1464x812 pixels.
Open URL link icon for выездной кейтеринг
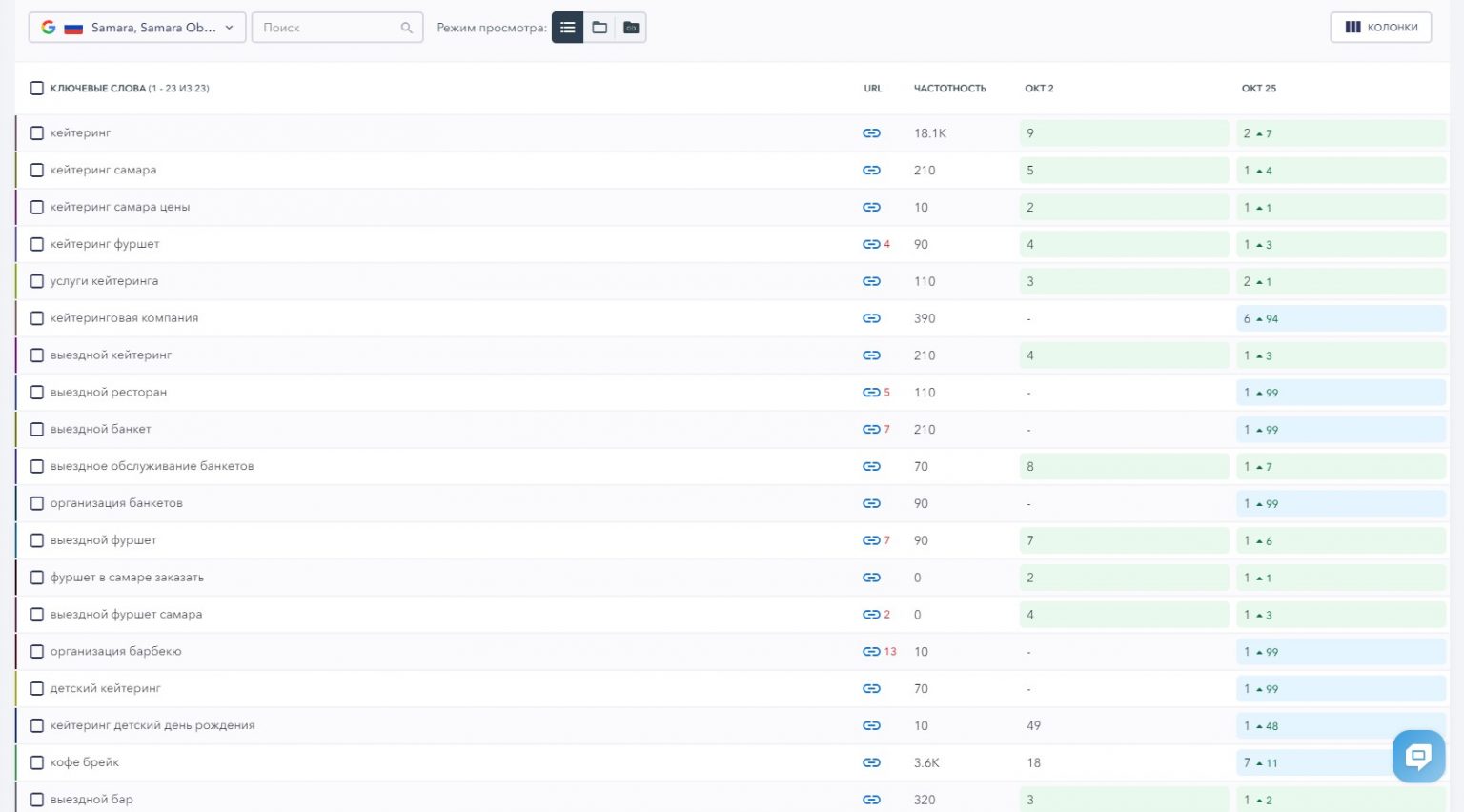871,355
